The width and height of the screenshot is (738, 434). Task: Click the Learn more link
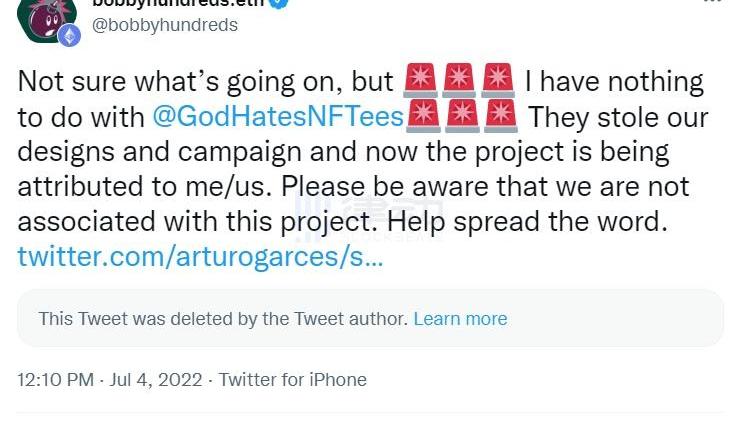(x=460, y=319)
